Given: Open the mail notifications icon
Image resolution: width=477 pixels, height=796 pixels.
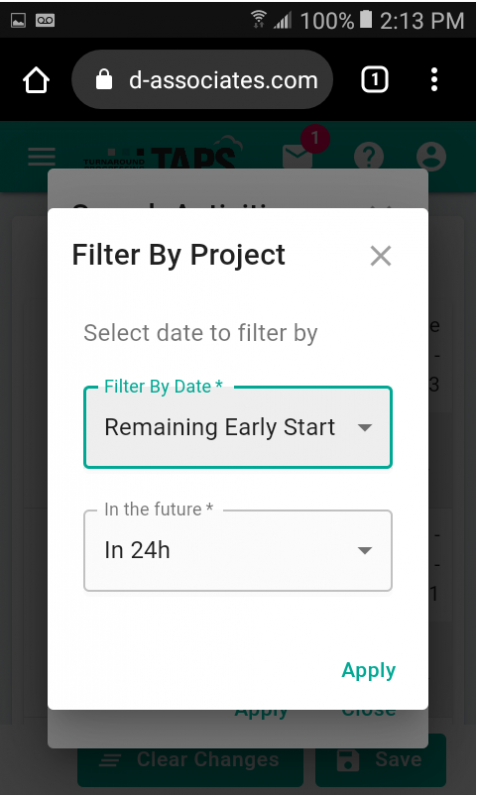Looking at the screenshot, I should [298, 156].
